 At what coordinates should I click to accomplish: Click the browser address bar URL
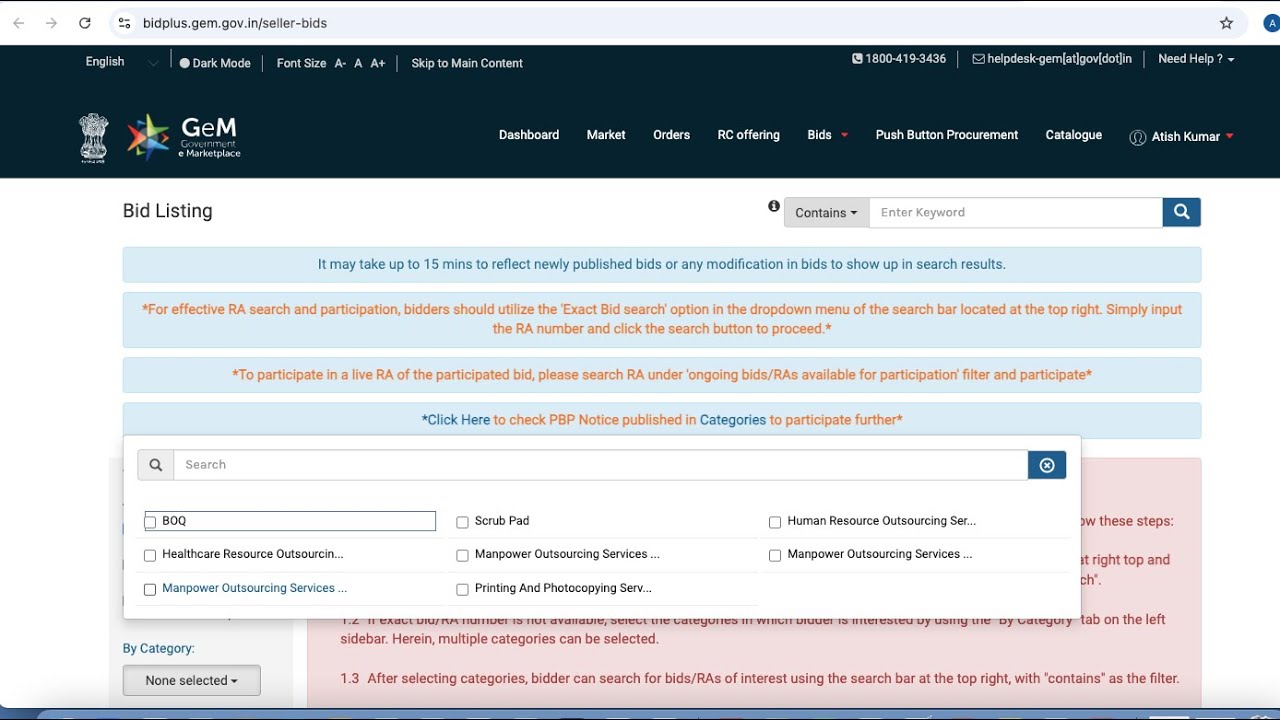(235, 23)
